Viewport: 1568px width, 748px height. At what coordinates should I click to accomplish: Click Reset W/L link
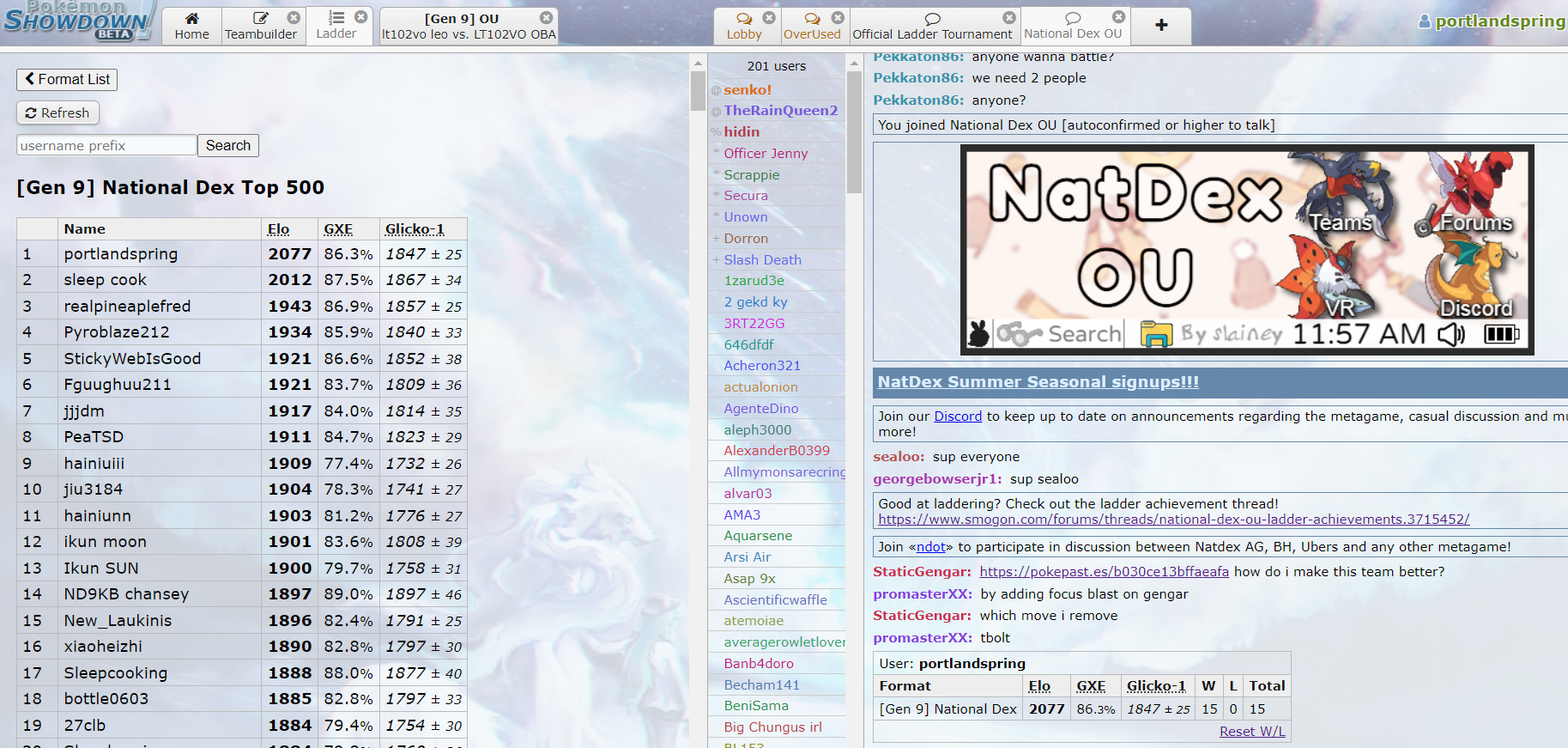tap(1252, 732)
